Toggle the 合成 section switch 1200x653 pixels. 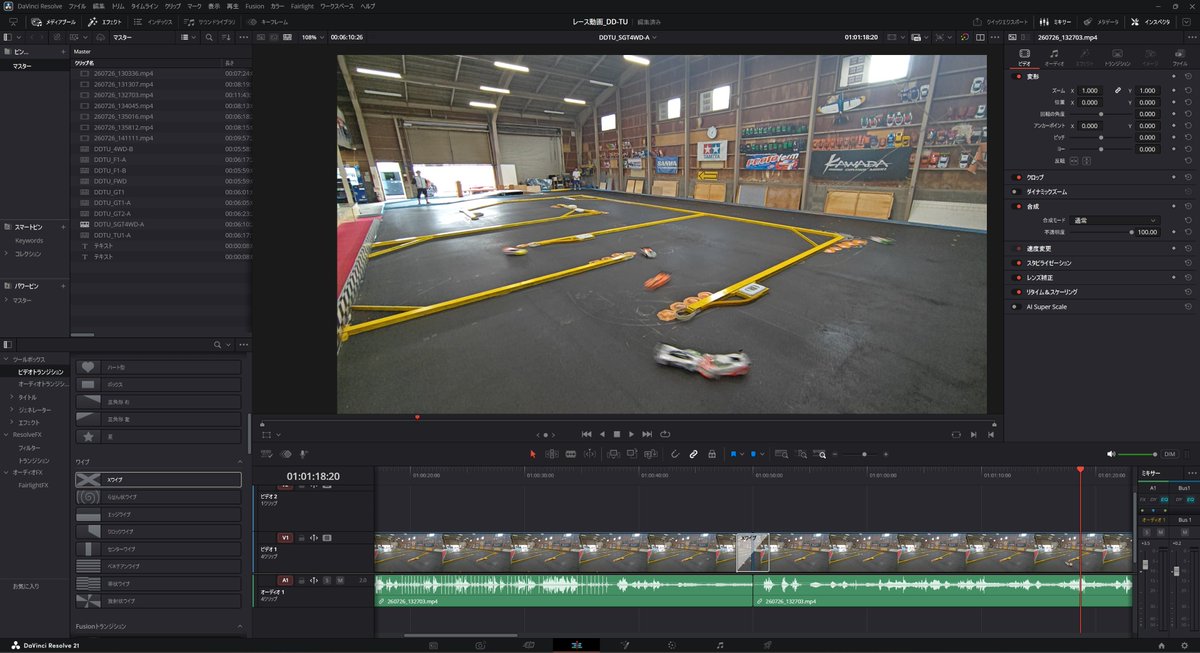[1016, 206]
